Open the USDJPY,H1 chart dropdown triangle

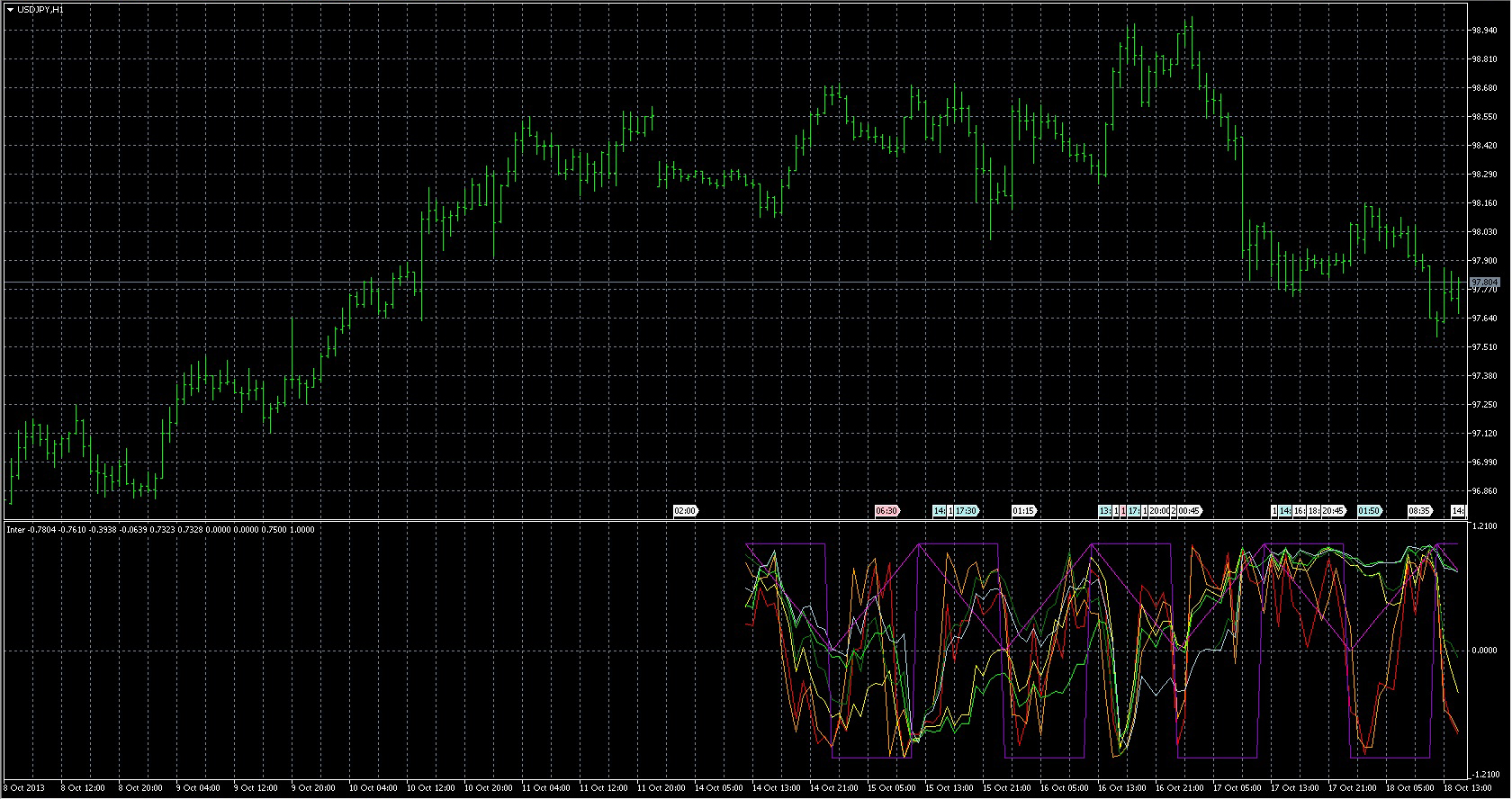[10, 9]
